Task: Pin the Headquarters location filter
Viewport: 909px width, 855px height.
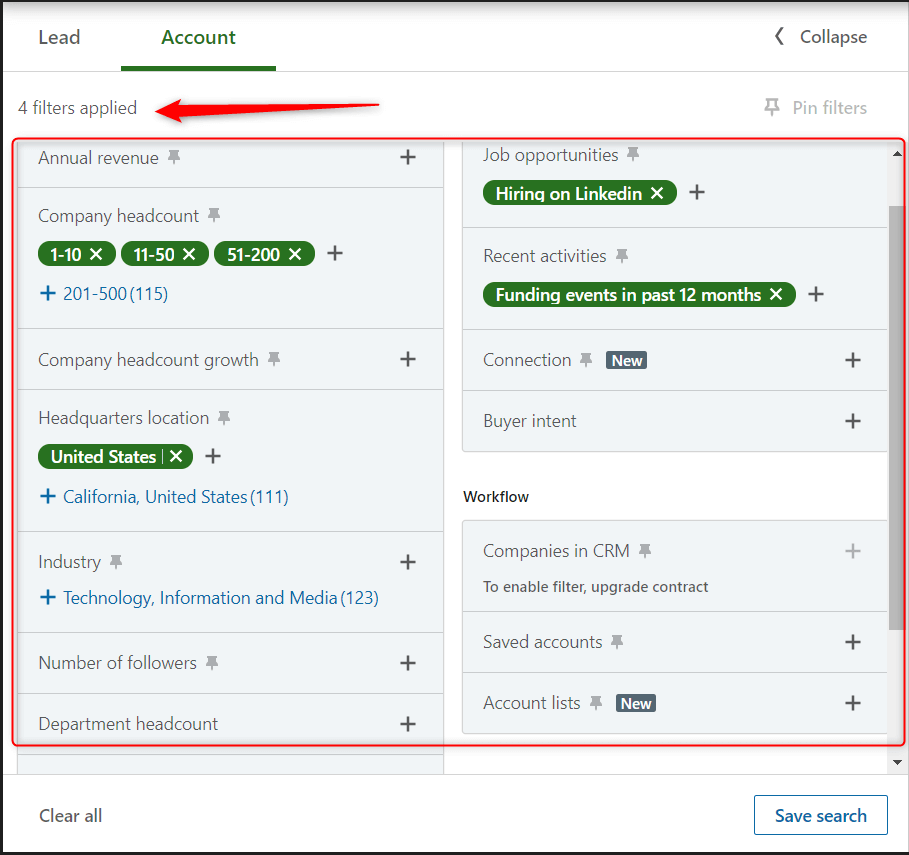Action: (x=224, y=417)
